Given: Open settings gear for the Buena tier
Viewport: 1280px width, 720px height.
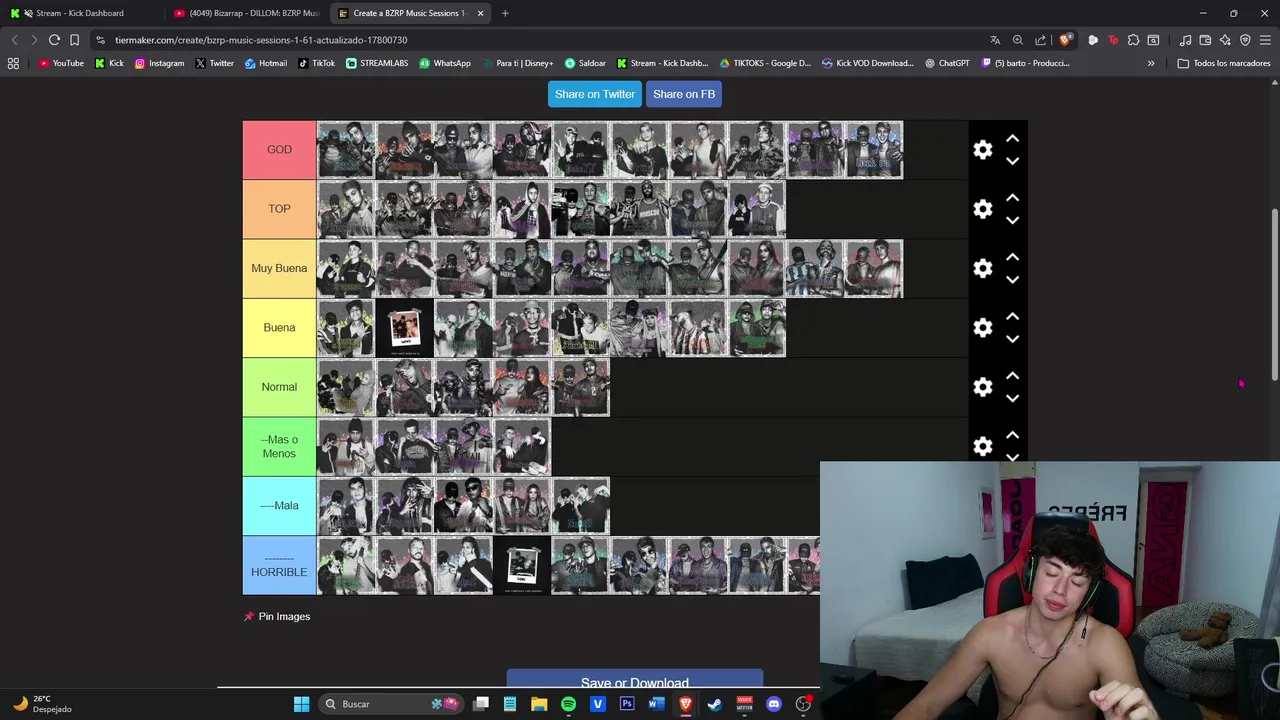Looking at the screenshot, I should (x=983, y=328).
